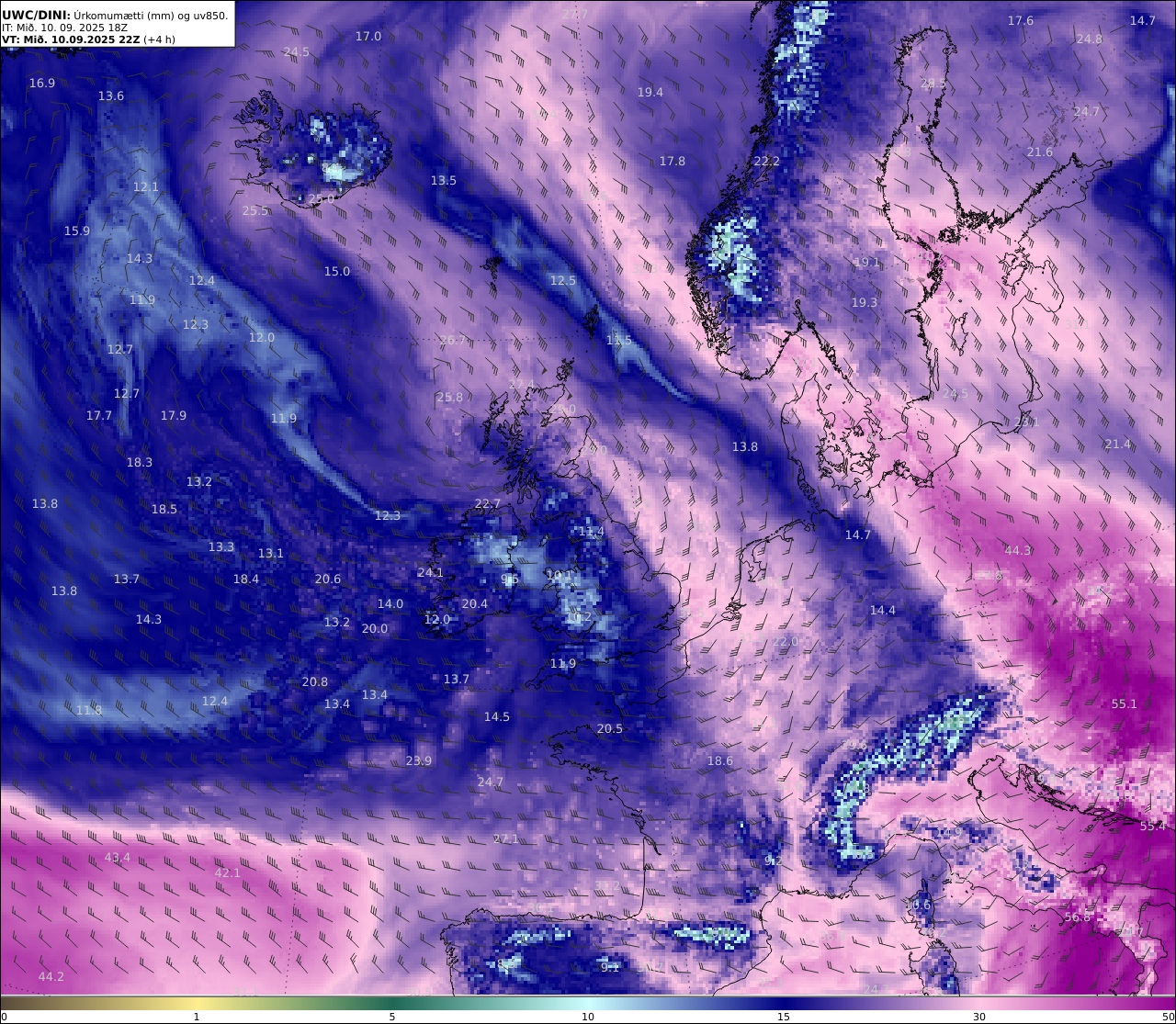Viewport: 1176px width, 1024px height.
Task: Click the 21.6 value on the map
Action: click(x=1040, y=152)
